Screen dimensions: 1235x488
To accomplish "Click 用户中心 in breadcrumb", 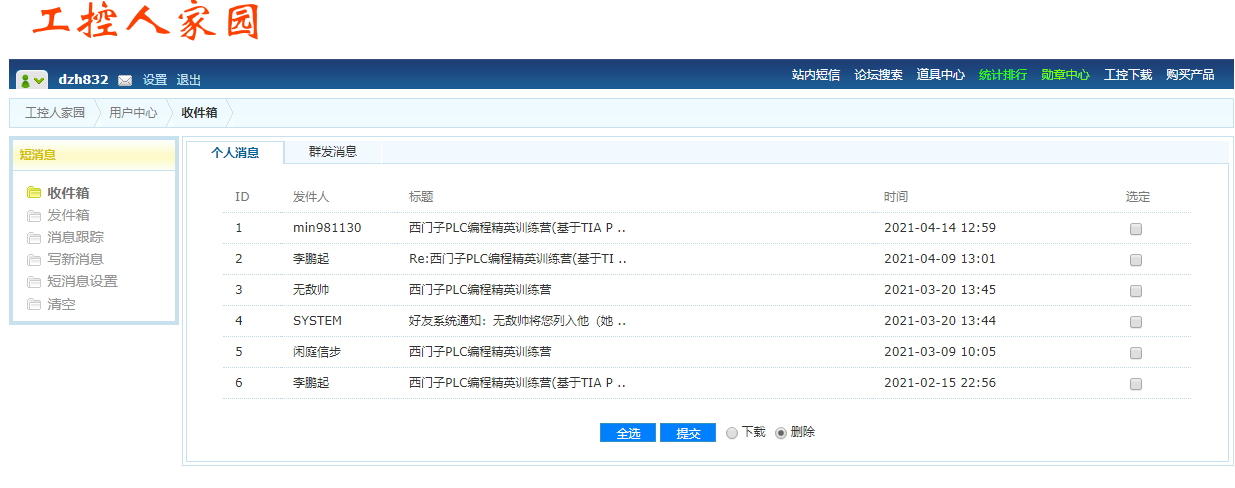I will coord(133,113).
